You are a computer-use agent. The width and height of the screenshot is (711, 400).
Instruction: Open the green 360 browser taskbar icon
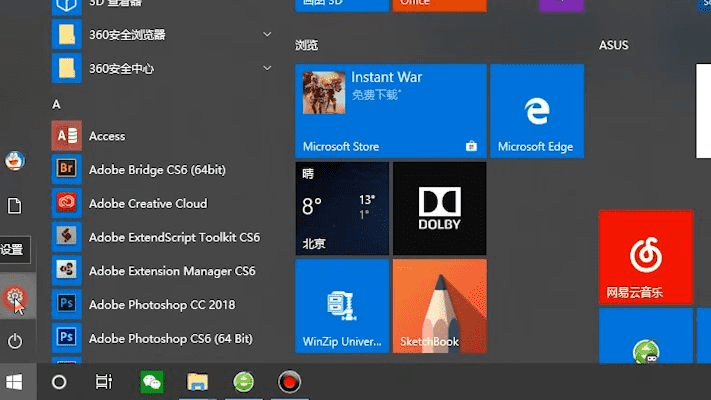click(244, 382)
